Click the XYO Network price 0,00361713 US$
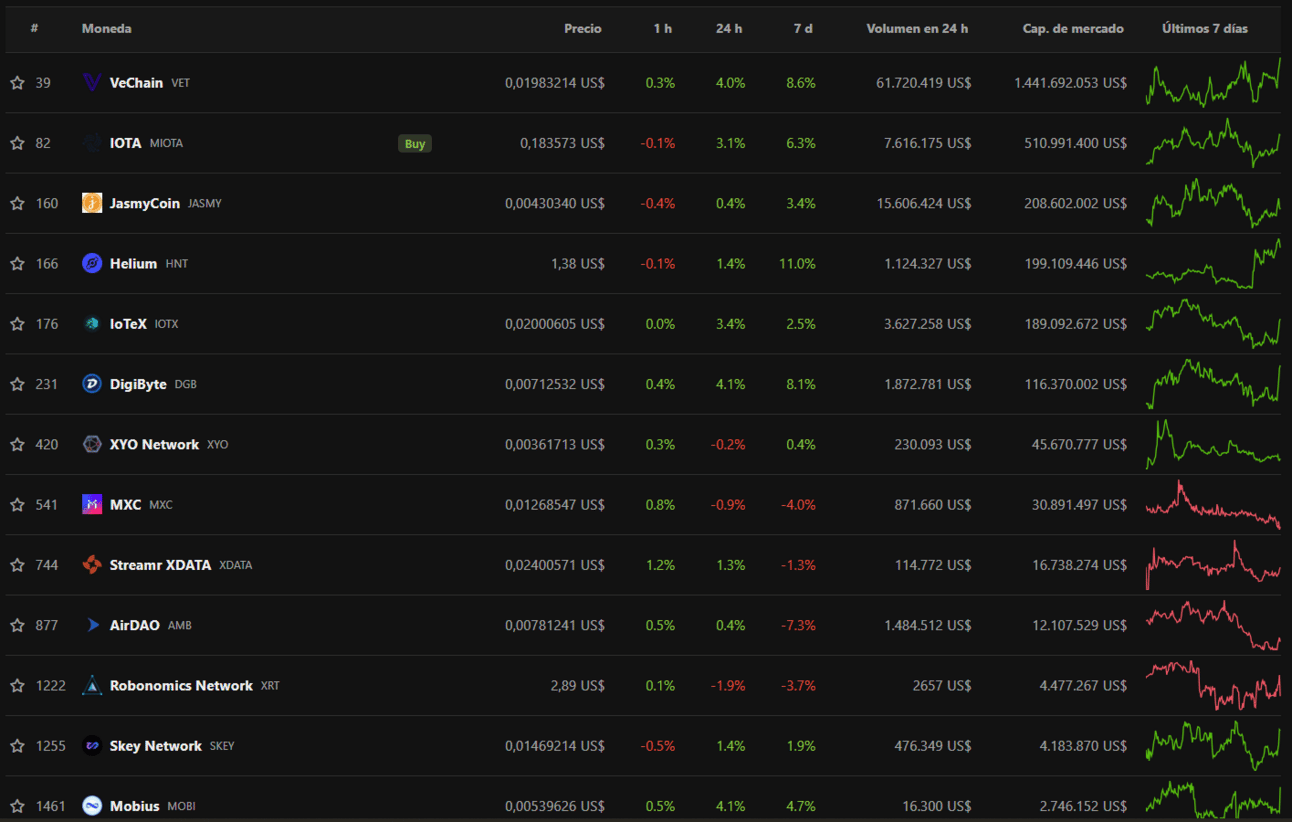Image resolution: width=1292 pixels, height=822 pixels. [x=555, y=444]
